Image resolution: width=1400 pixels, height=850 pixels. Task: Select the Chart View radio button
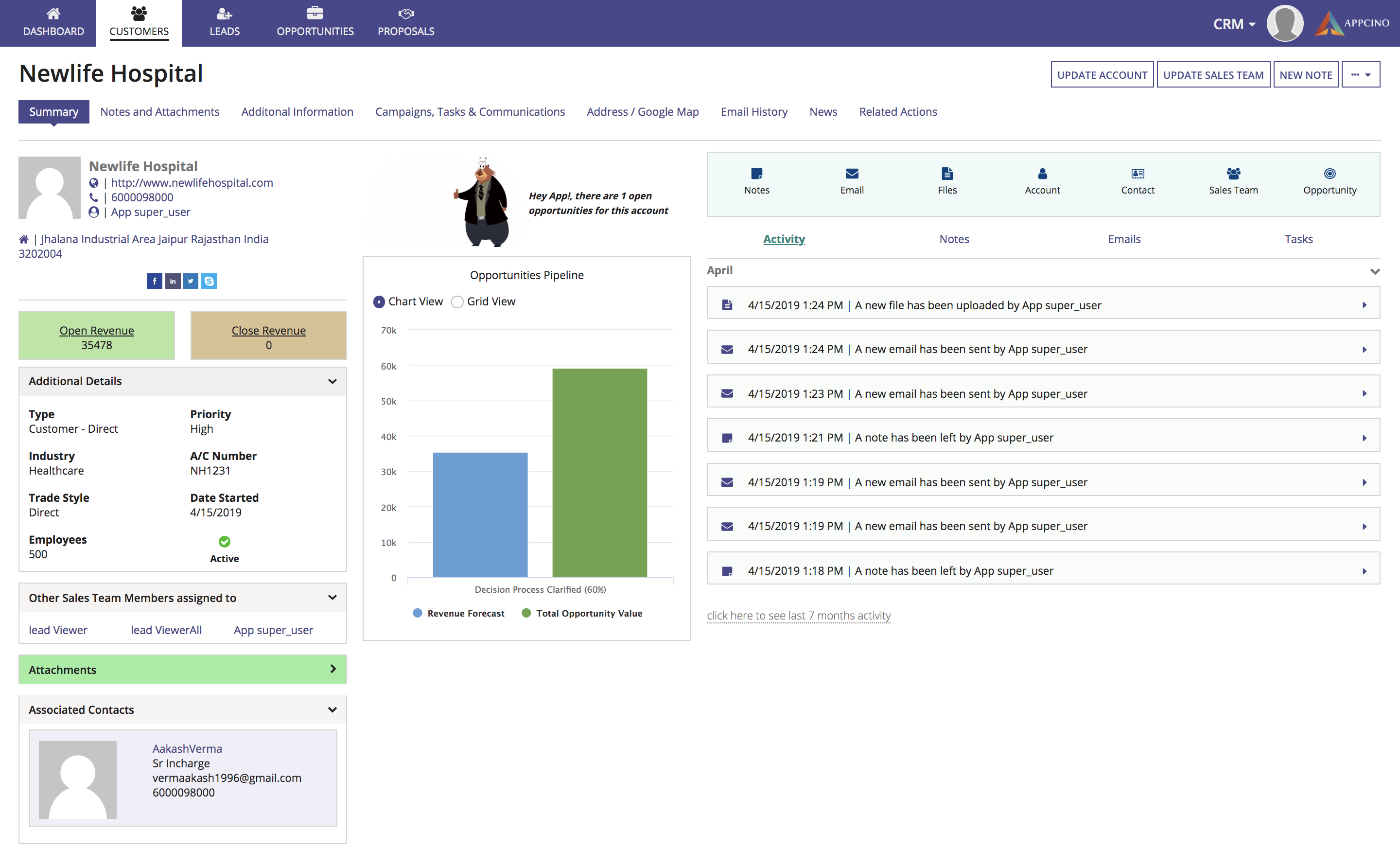379,301
